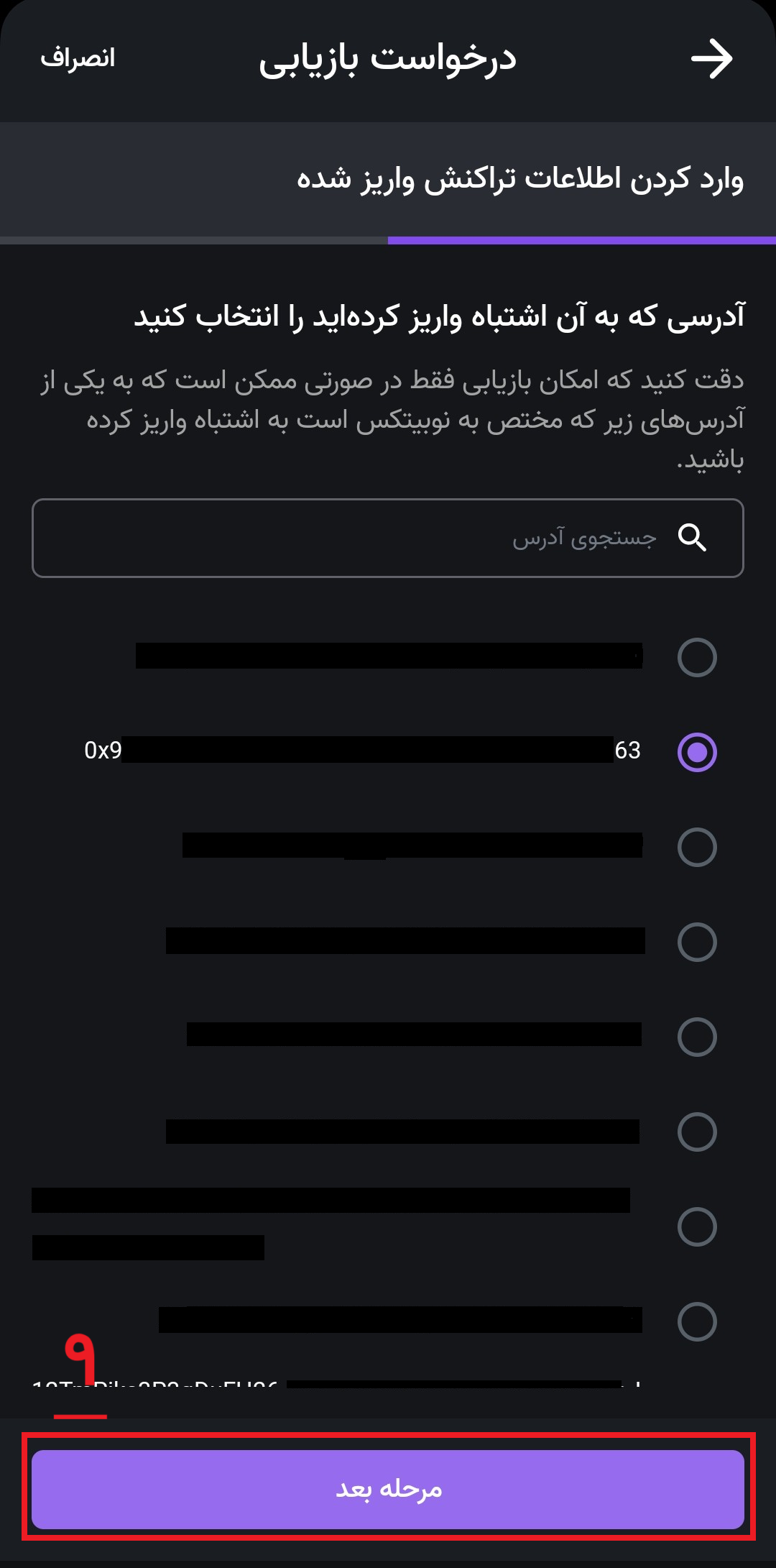Choose the fourth address radio button
The width and height of the screenshot is (776, 1568).
(697, 942)
